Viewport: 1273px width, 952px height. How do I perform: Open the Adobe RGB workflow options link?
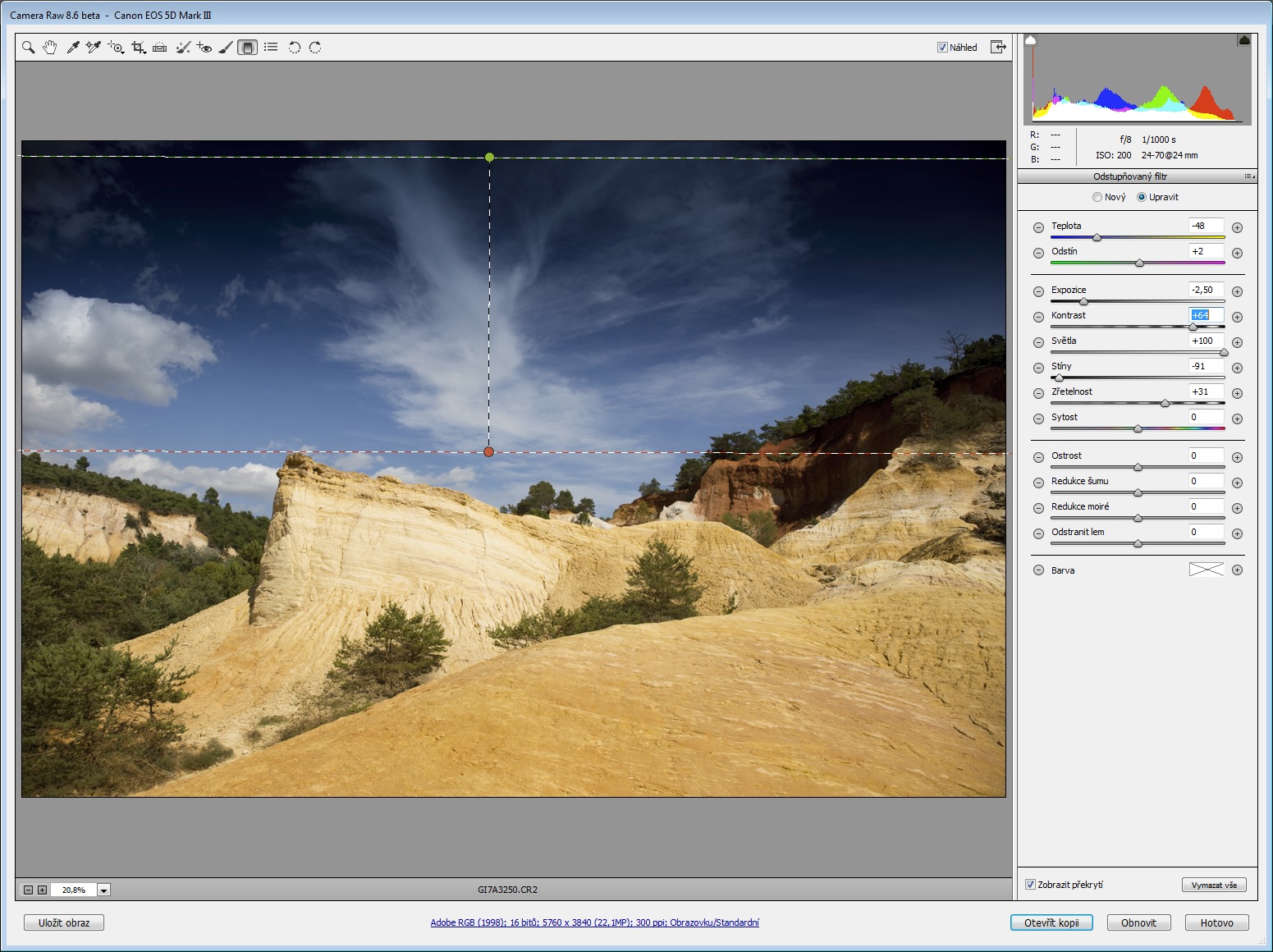coord(594,922)
